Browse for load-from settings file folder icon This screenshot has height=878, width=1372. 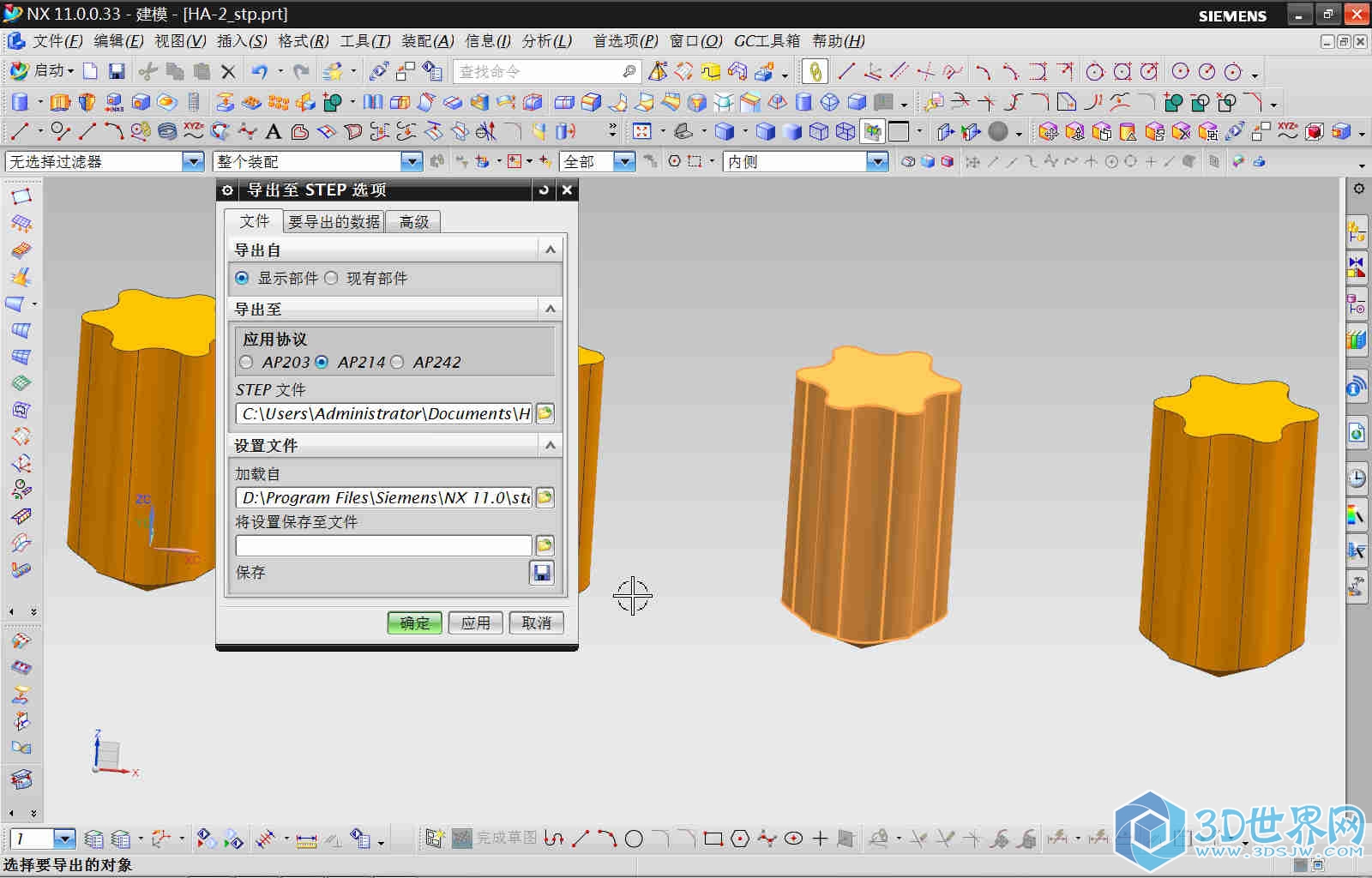pyautogui.click(x=545, y=497)
